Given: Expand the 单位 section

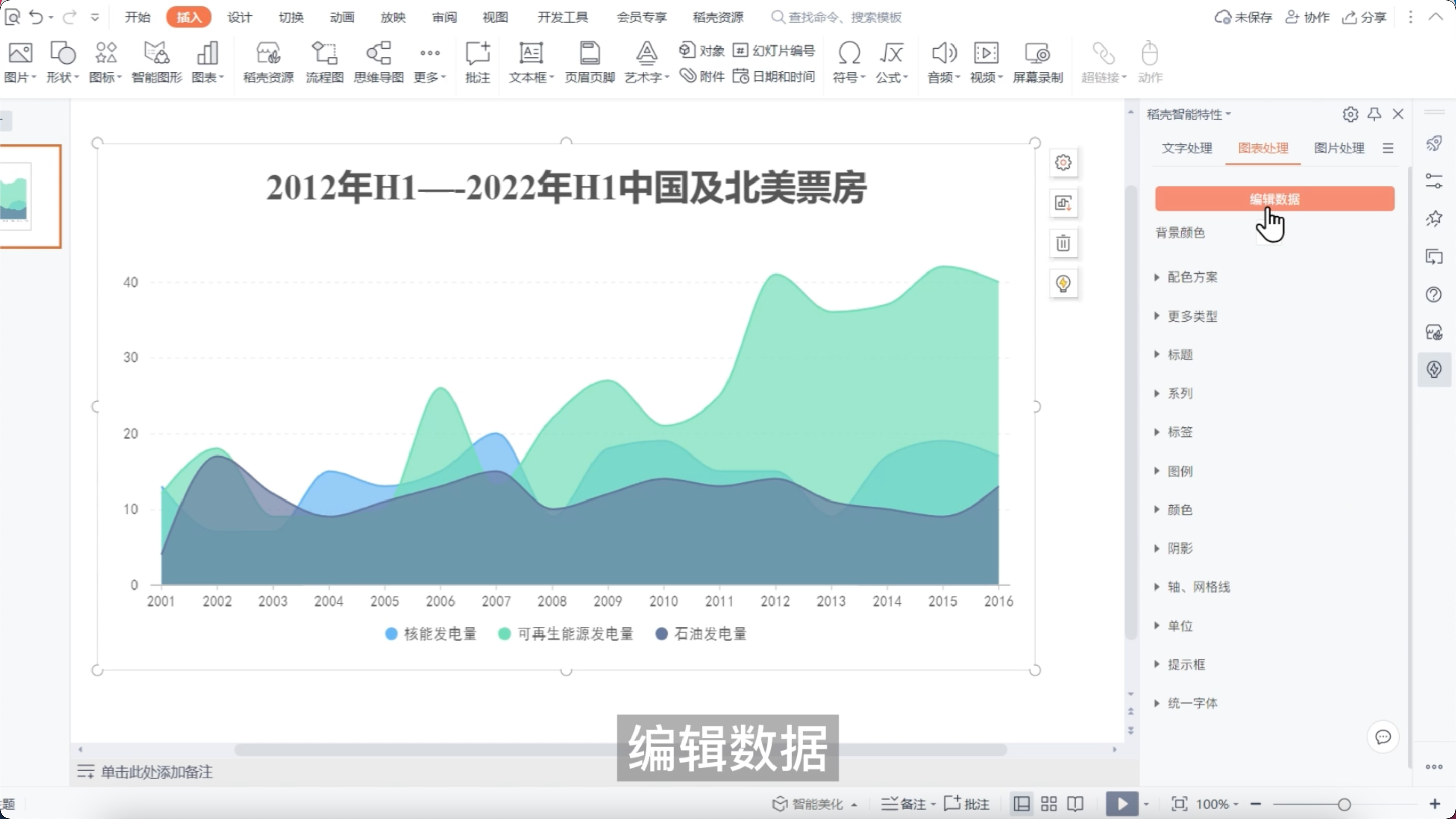Looking at the screenshot, I should coord(1174,626).
